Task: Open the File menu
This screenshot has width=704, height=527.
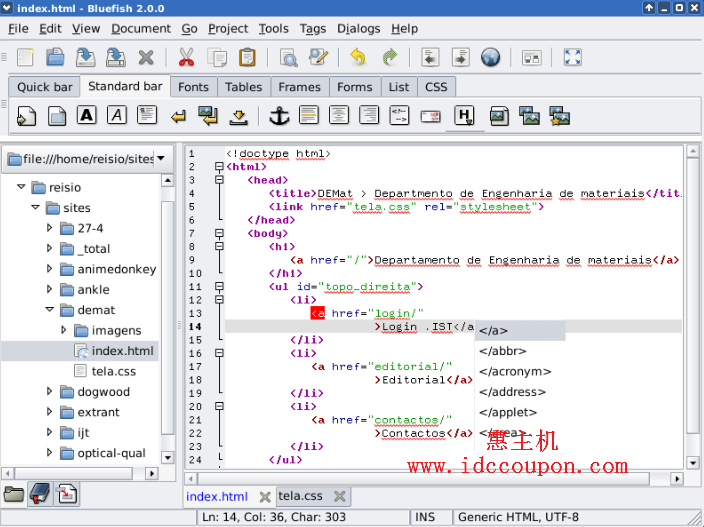Action: click(x=18, y=29)
